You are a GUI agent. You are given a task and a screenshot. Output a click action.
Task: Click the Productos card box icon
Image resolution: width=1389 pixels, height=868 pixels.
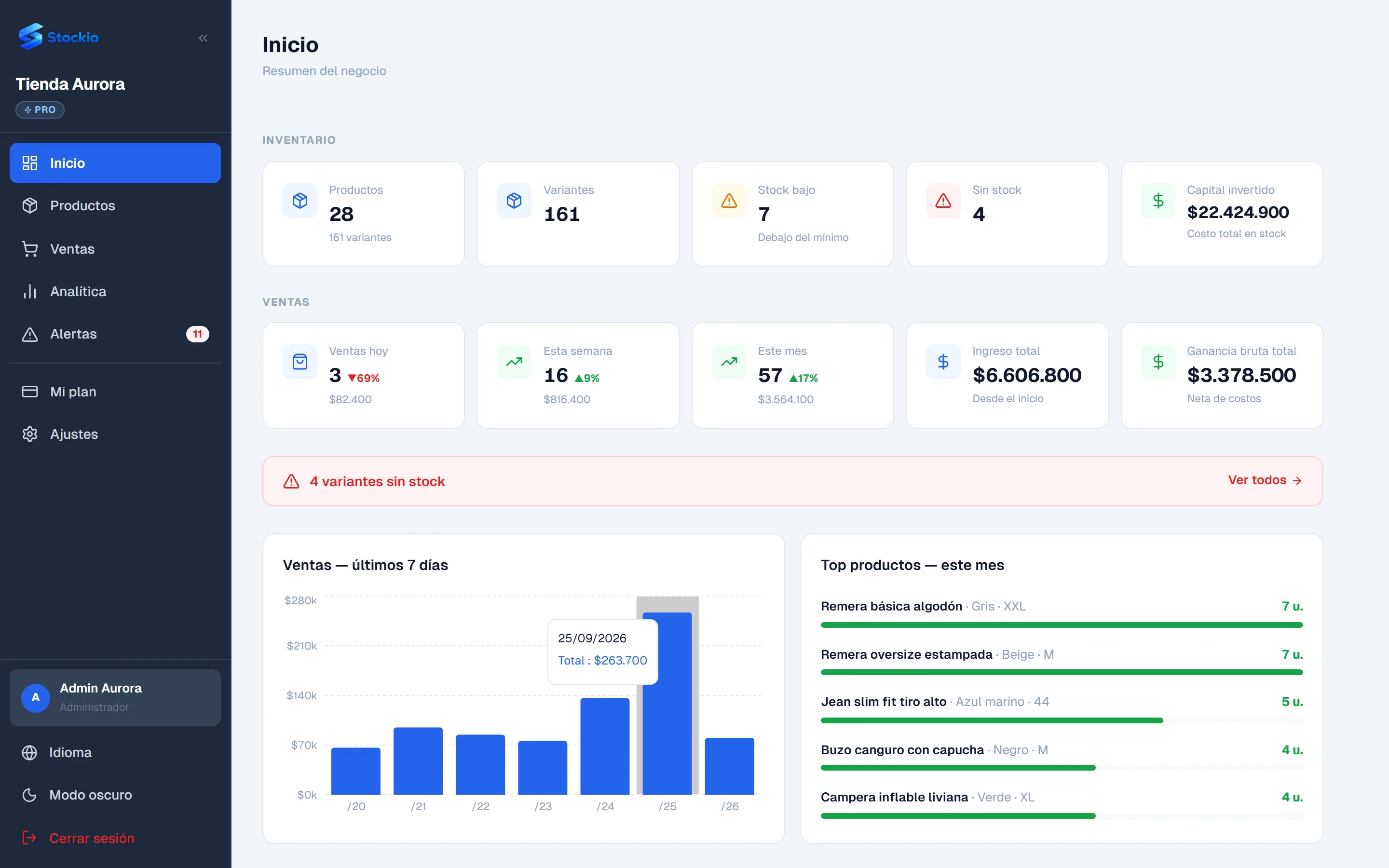(x=300, y=200)
